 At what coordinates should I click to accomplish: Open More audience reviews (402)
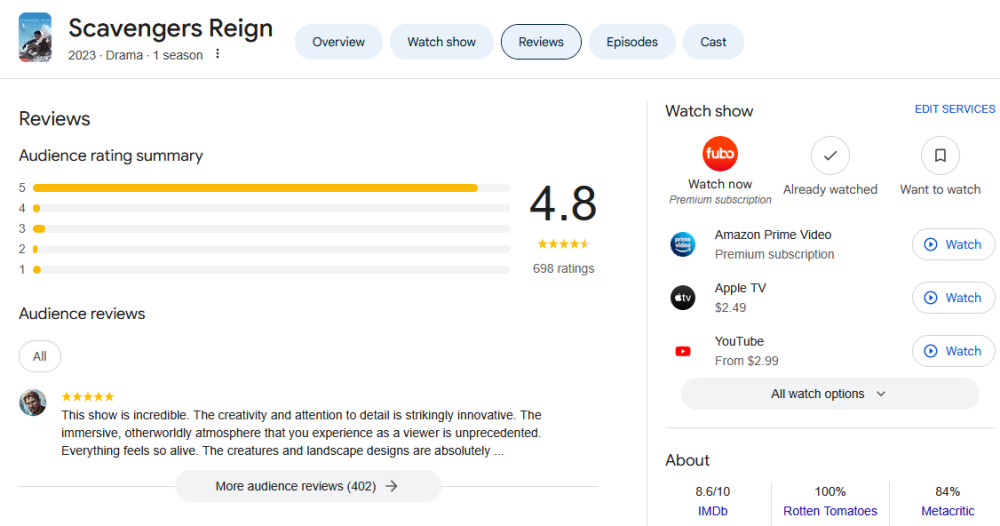tap(307, 486)
